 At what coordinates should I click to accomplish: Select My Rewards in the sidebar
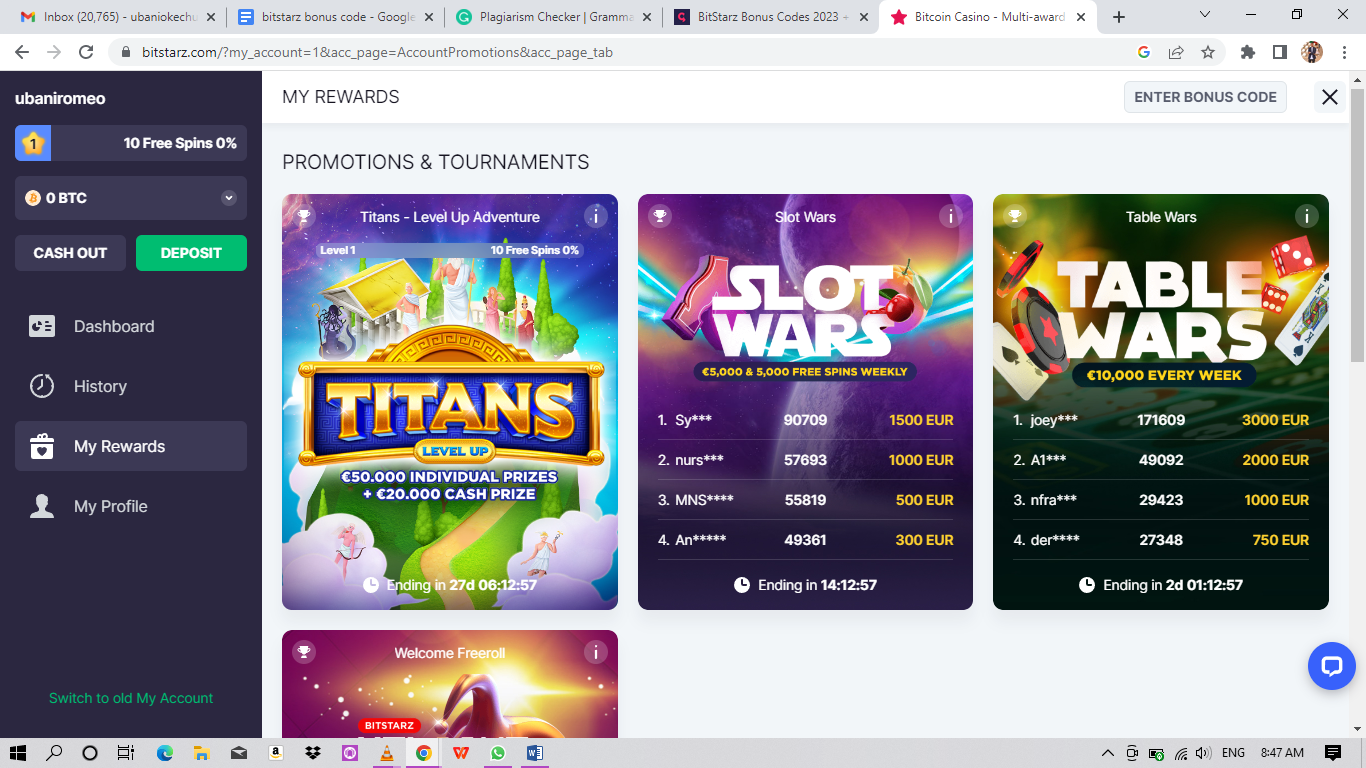(x=131, y=446)
